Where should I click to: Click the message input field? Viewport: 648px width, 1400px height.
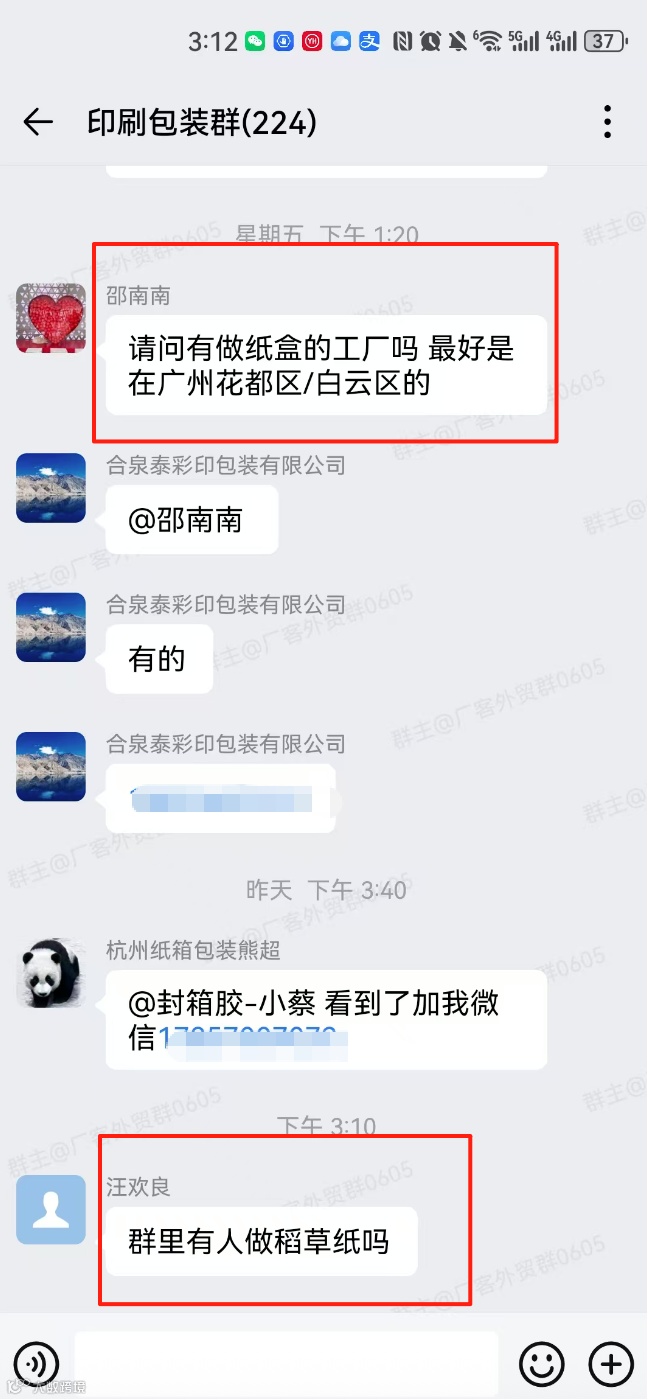[x=286, y=1363]
